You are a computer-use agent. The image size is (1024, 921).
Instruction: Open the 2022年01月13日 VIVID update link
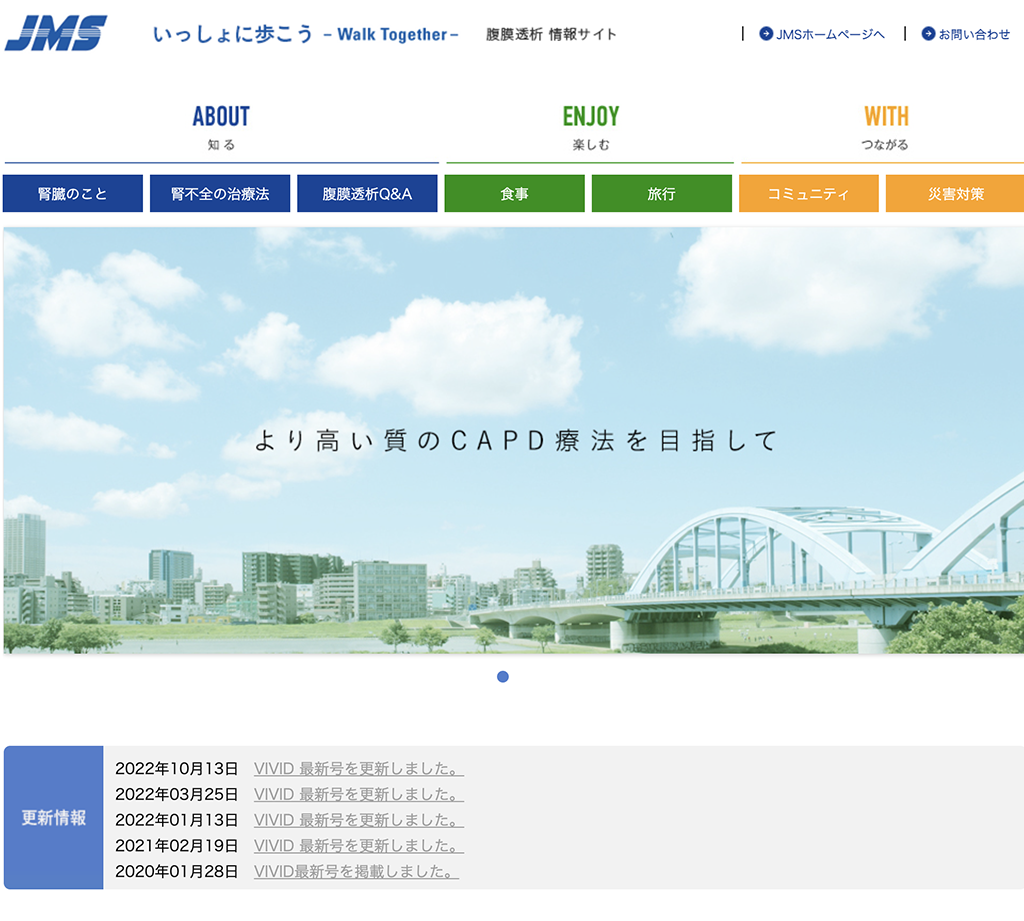tap(358, 820)
